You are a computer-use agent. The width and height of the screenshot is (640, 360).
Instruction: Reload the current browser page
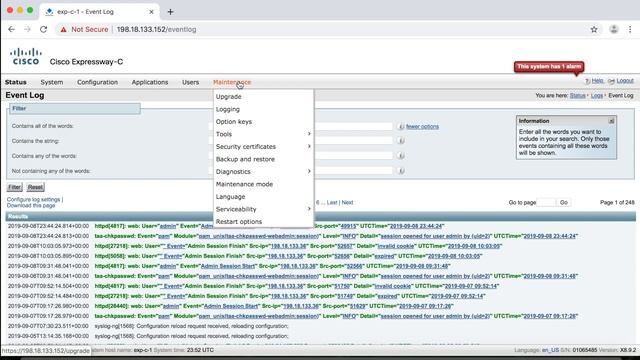tap(43, 29)
